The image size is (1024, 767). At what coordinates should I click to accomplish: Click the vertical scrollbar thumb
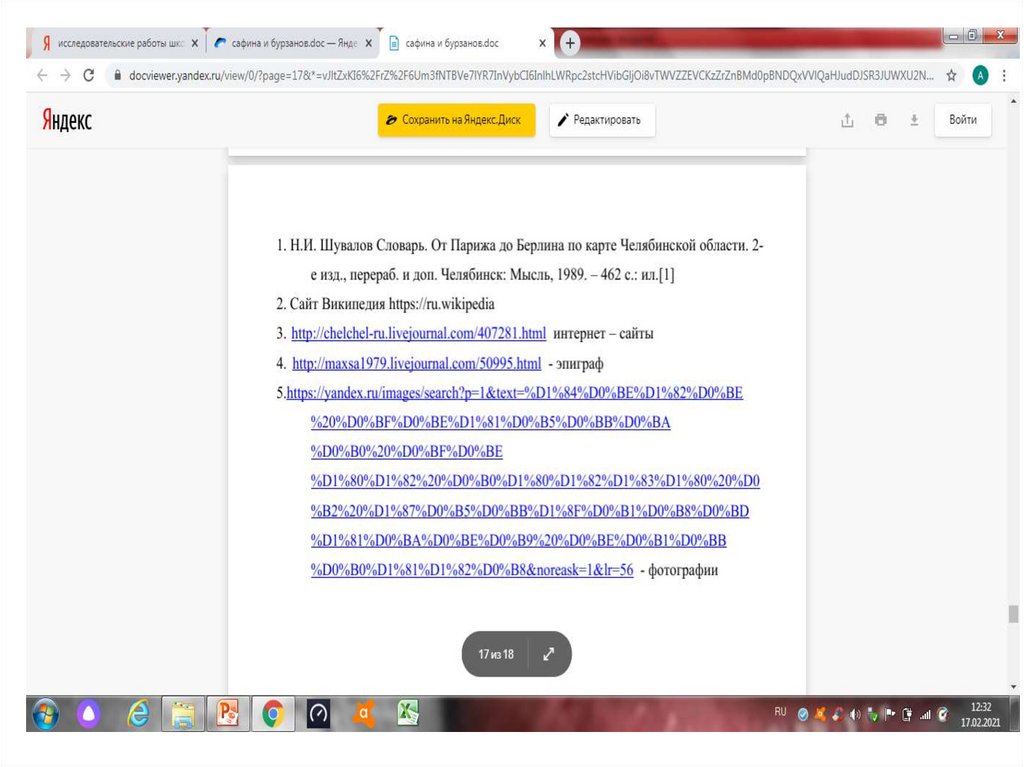point(1013,614)
